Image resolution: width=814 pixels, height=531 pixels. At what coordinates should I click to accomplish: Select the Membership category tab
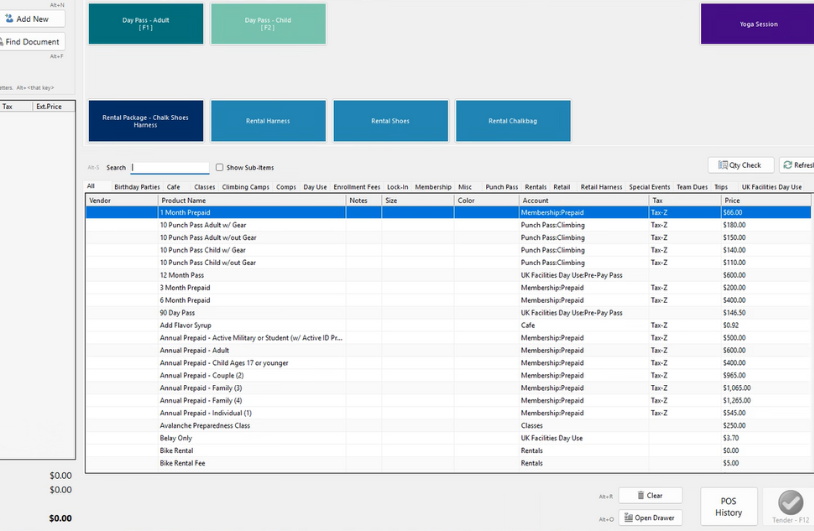[x=433, y=187]
